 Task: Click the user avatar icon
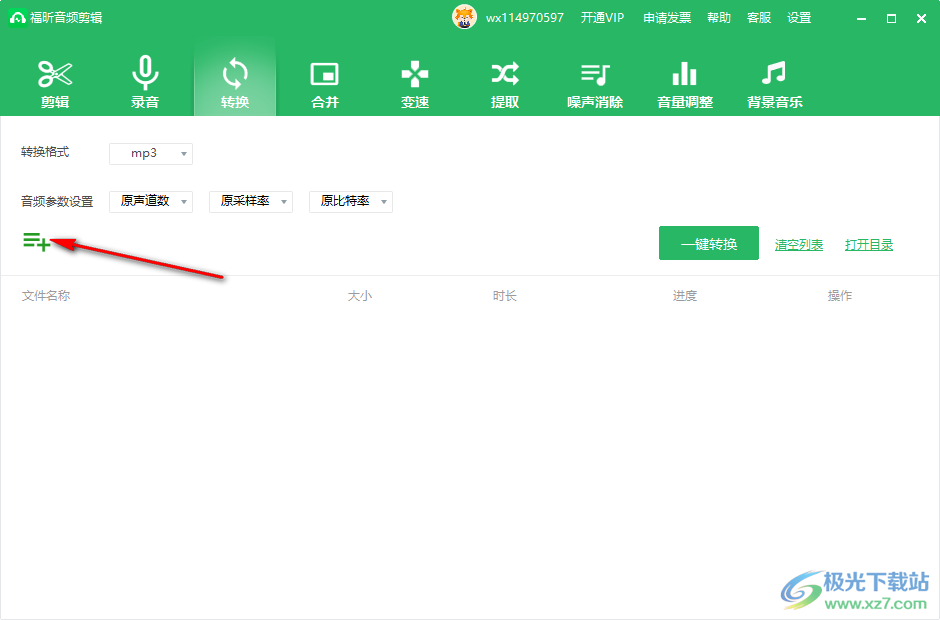(465, 18)
